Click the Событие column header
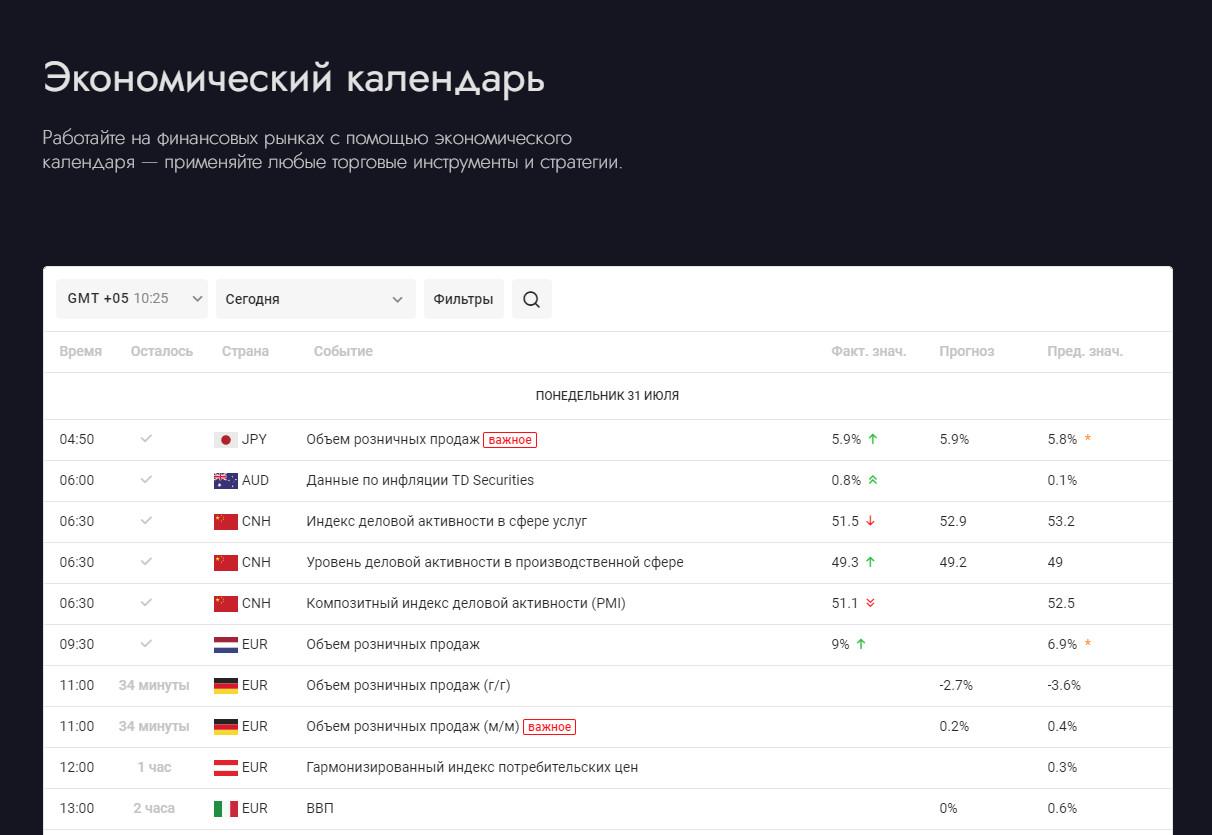1212x835 pixels. coord(343,352)
